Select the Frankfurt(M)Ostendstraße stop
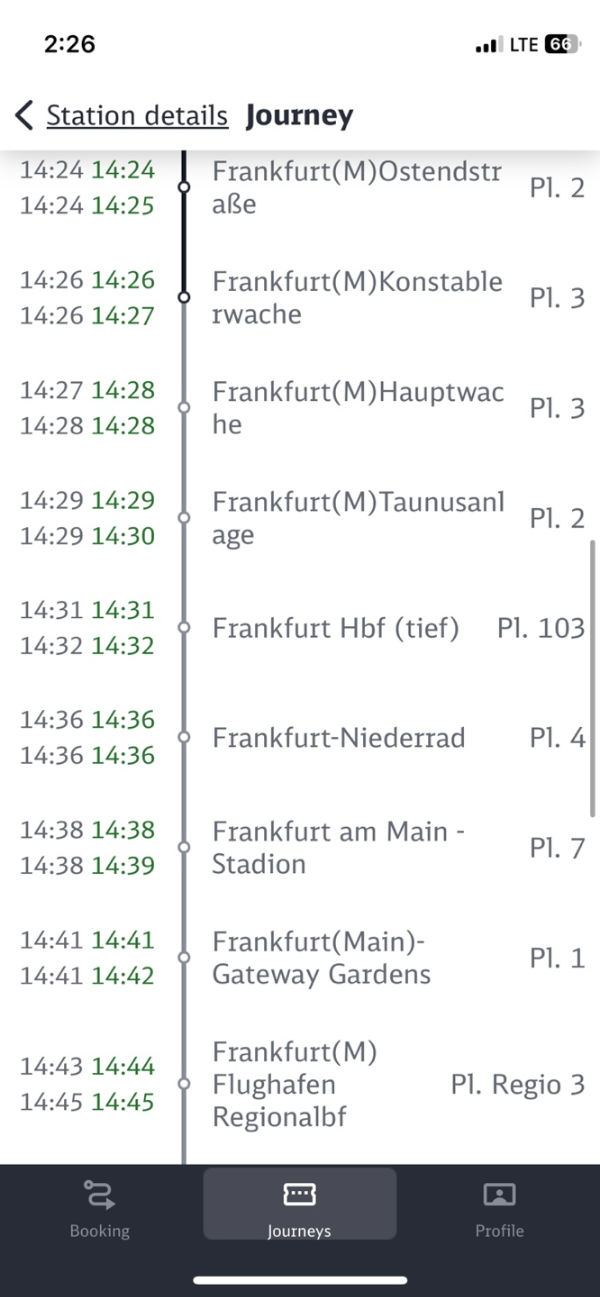The height and width of the screenshot is (1297, 600). [300, 188]
